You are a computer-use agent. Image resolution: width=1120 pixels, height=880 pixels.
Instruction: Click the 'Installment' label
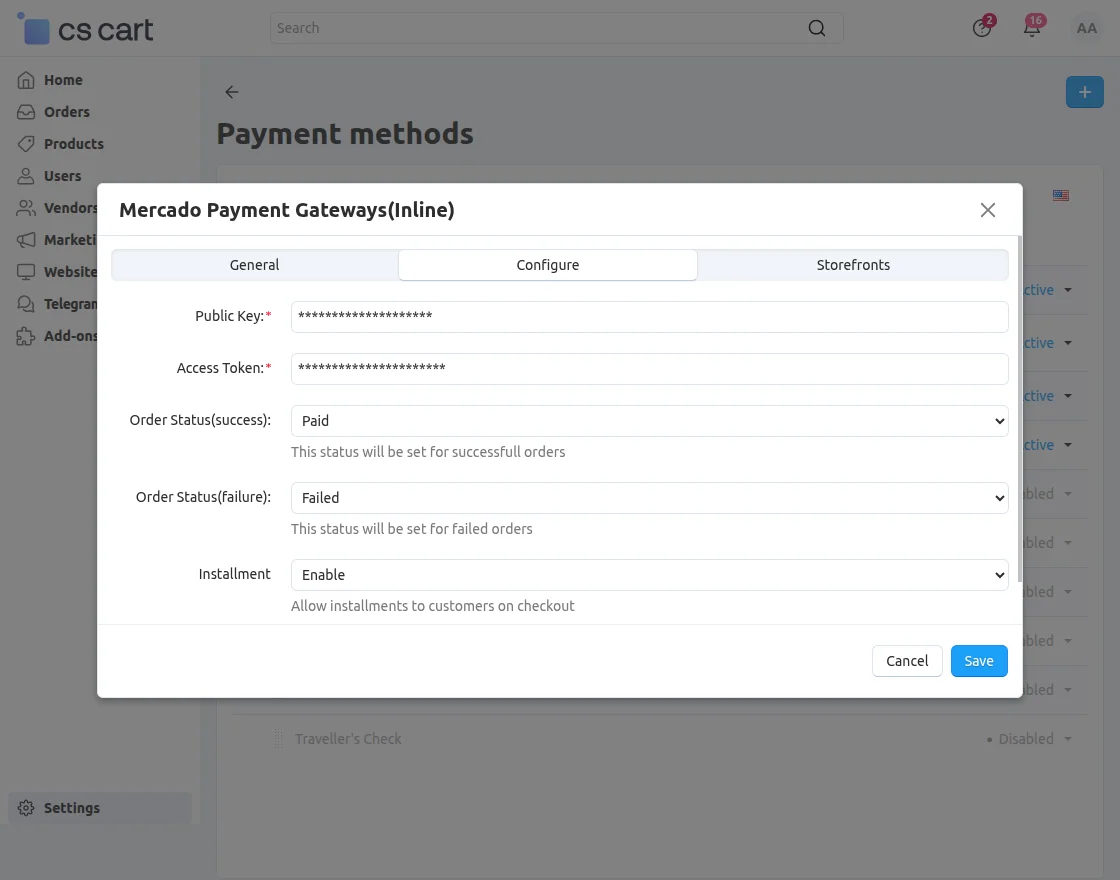point(234,574)
